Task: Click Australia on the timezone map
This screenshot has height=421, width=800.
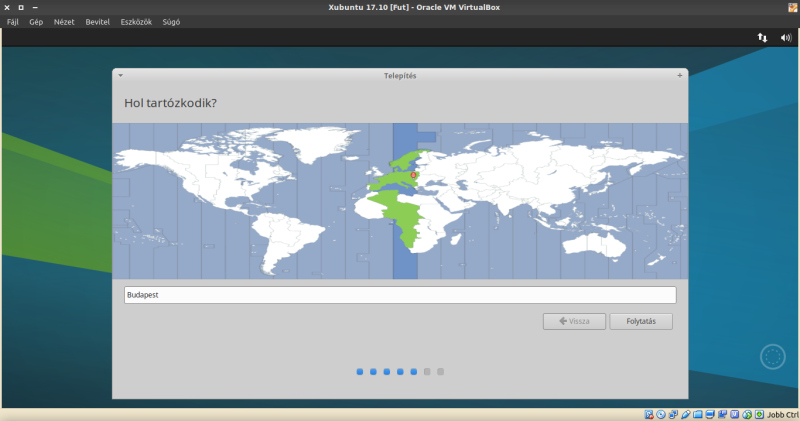Action: 601,239
